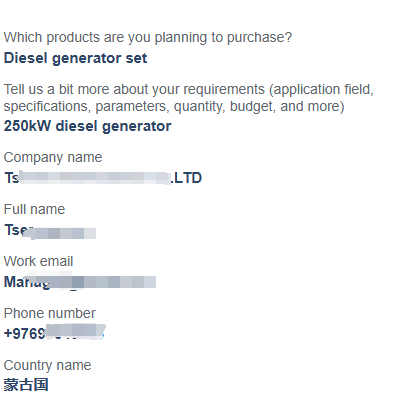
Task: Click the blurred full name value
Action: [50, 231]
